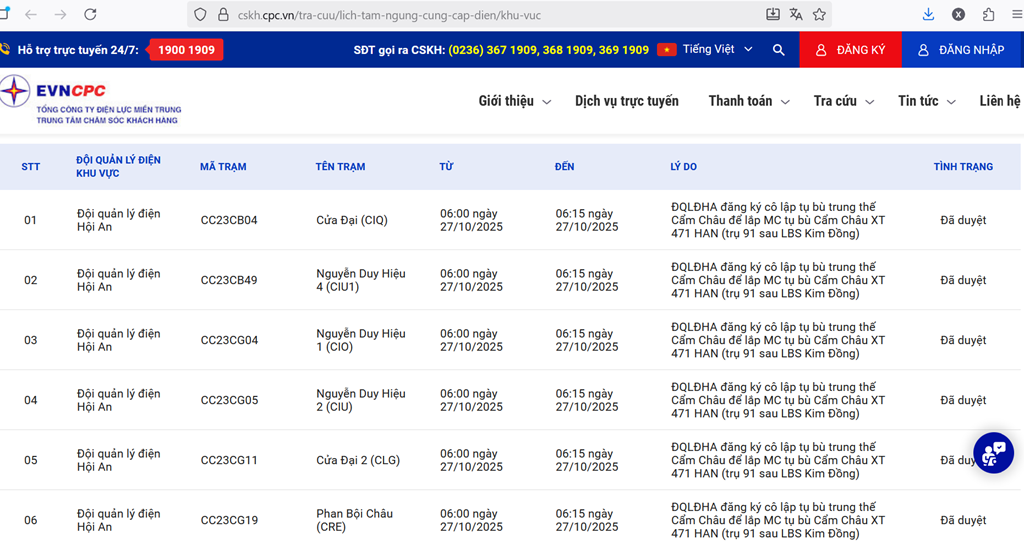Click the search magnifier in top bar
The height and width of the screenshot is (544, 1024).
coord(779,50)
